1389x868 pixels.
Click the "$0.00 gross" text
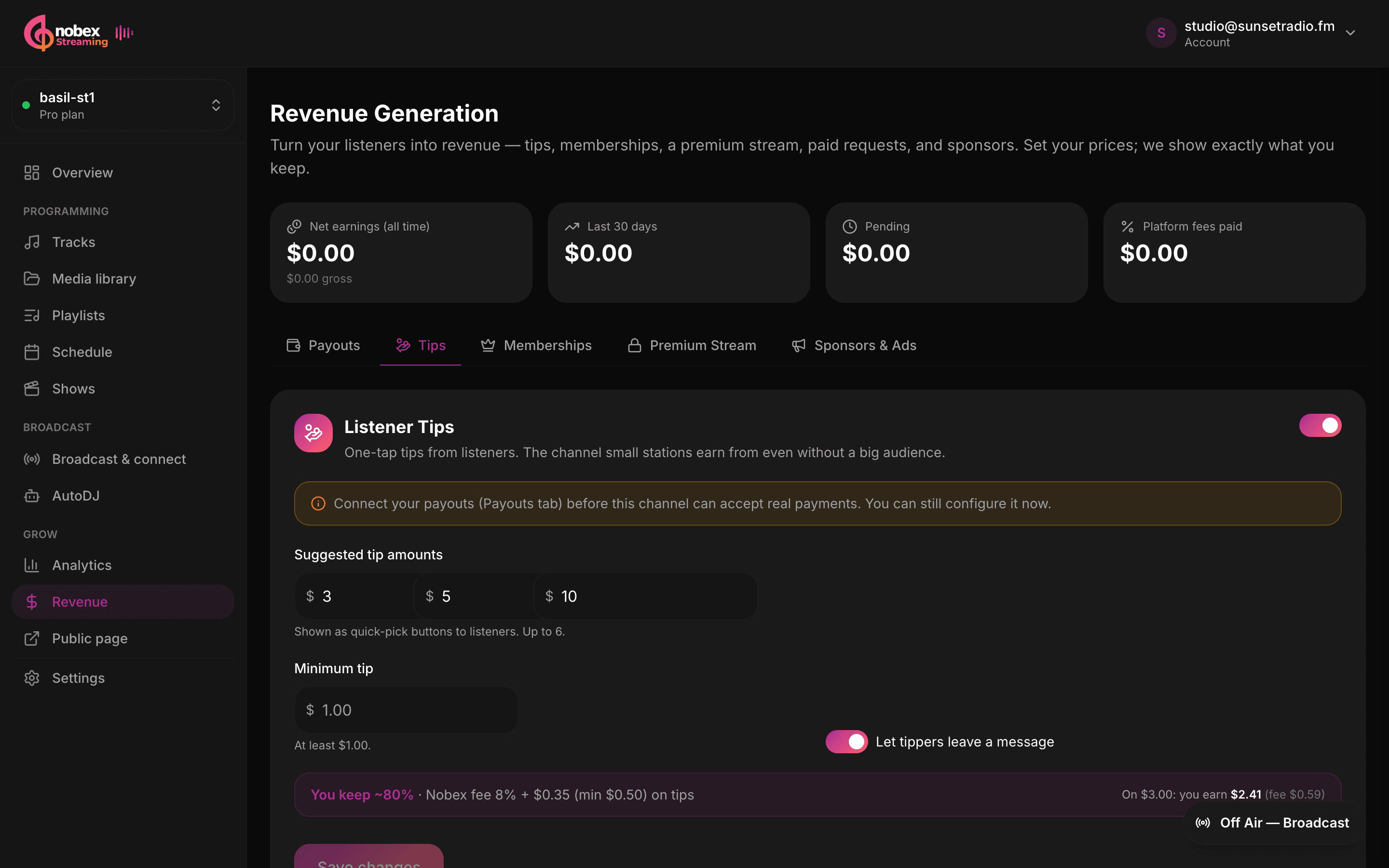point(319,279)
